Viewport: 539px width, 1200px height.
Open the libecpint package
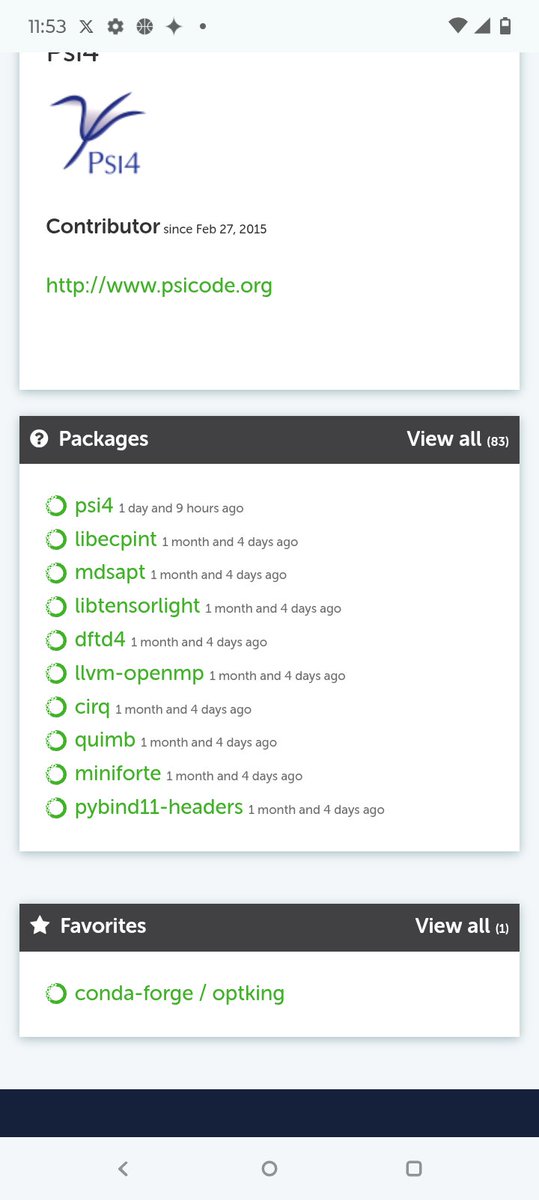(116, 540)
